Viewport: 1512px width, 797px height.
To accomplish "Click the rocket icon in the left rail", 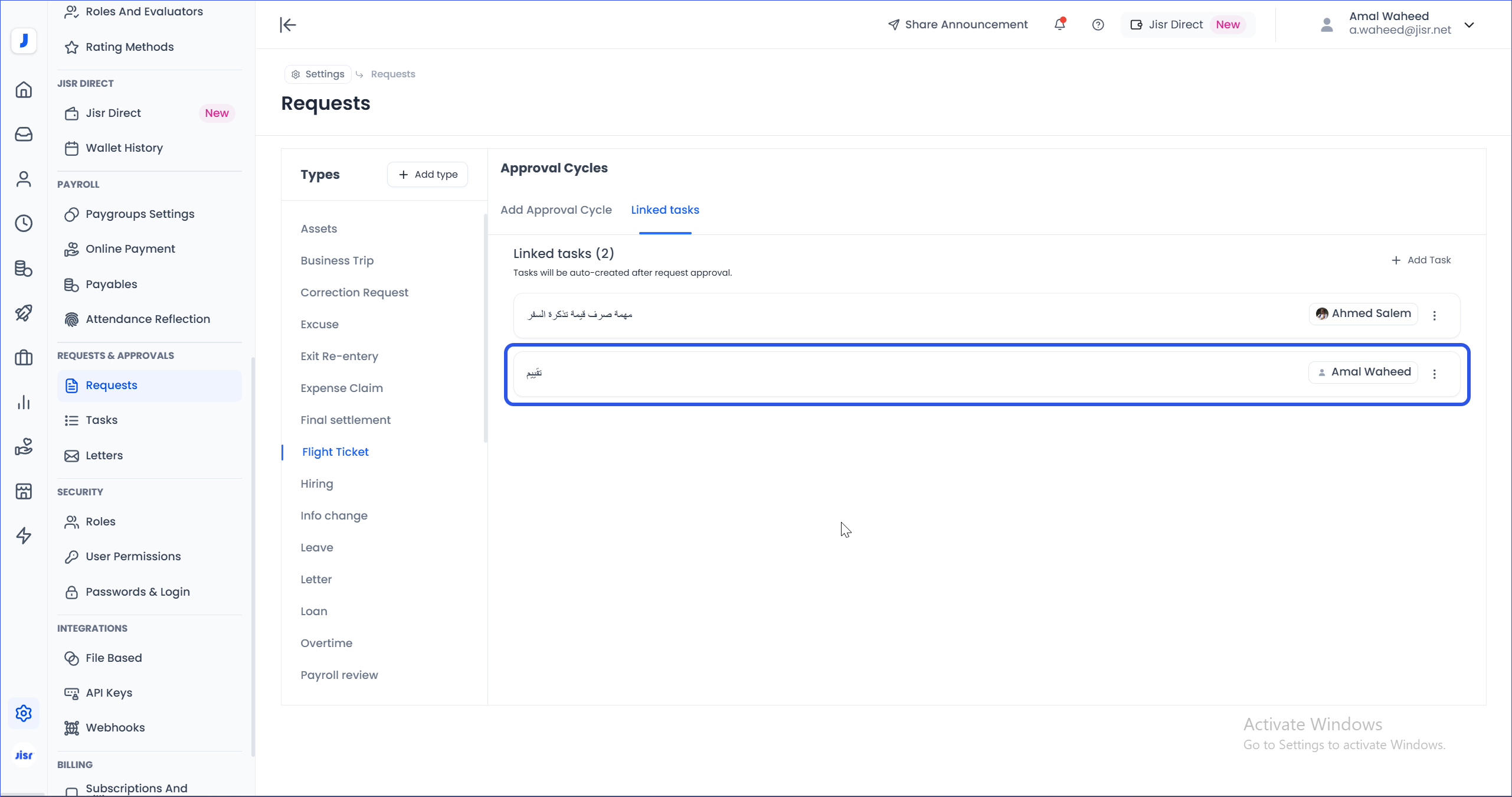I will pyautogui.click(x=24, y=313).
